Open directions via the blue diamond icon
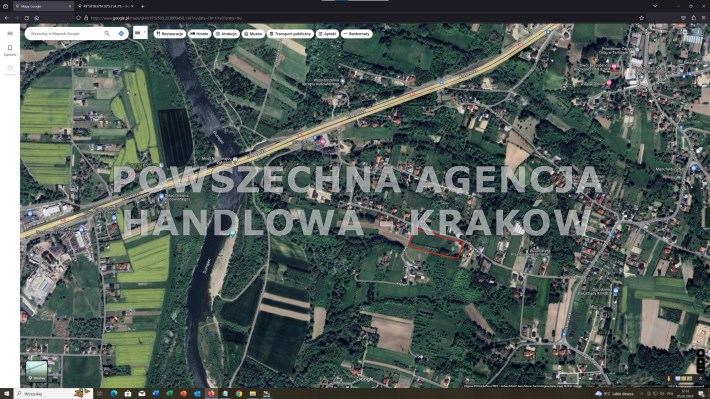This screenshot has width=710, height=399. [121, 34]
